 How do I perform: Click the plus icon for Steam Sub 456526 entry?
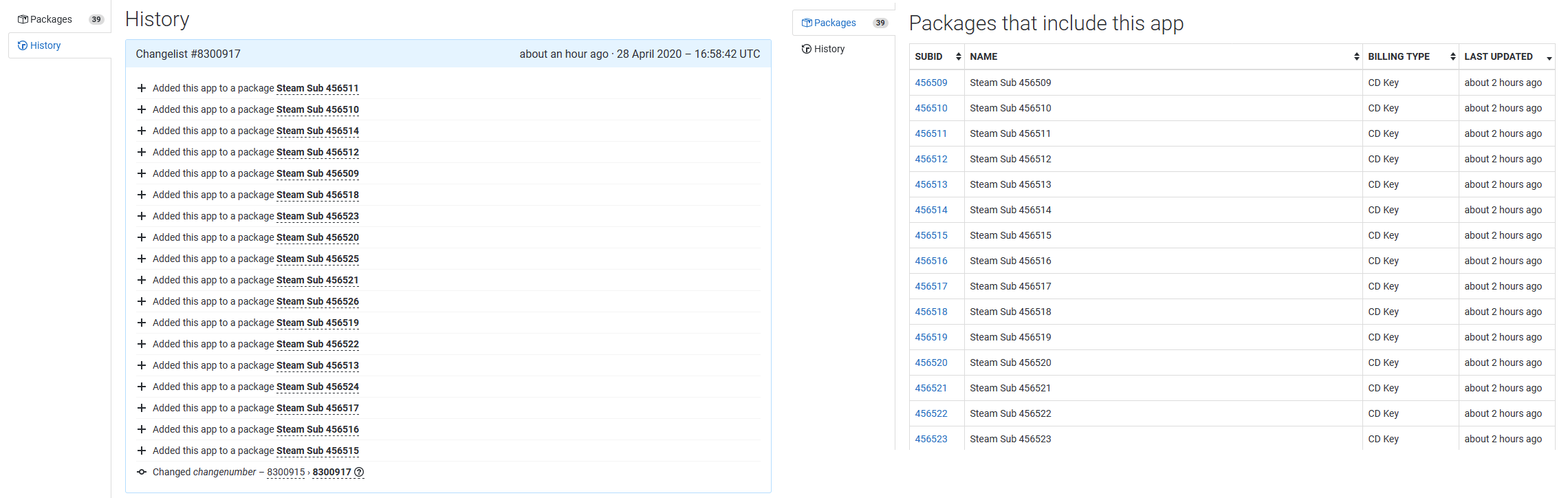[142, 301]
